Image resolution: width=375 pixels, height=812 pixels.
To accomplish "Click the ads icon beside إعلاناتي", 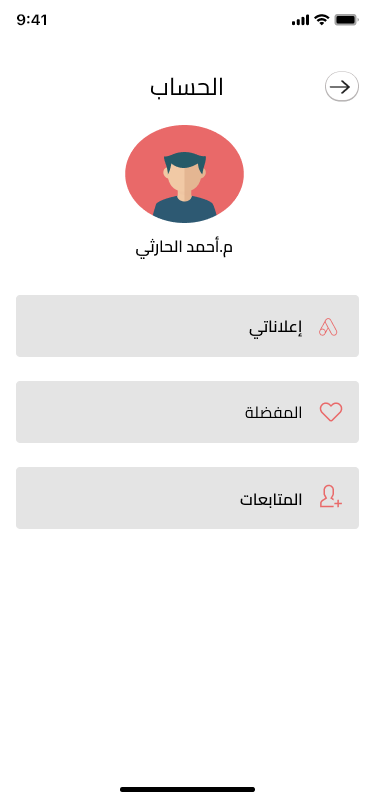I will point(328,327).
